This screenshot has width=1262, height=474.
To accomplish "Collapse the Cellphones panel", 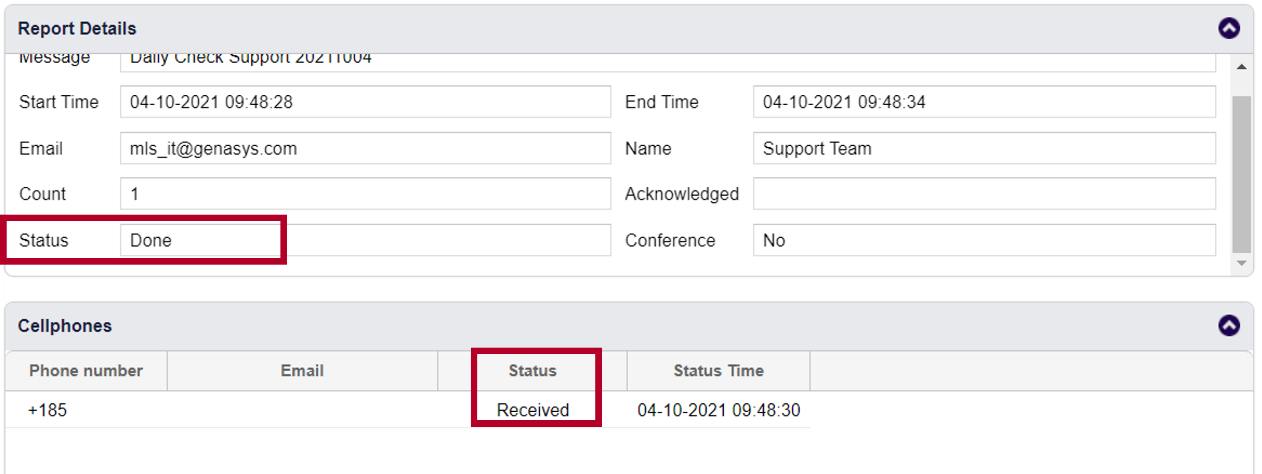I will (1229, 325).
